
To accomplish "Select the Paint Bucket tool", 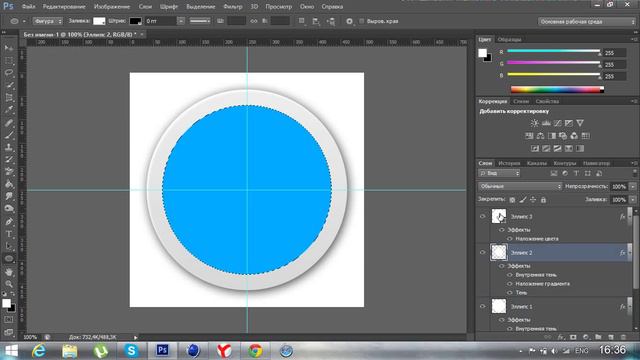I will click(x=9, y=184).
